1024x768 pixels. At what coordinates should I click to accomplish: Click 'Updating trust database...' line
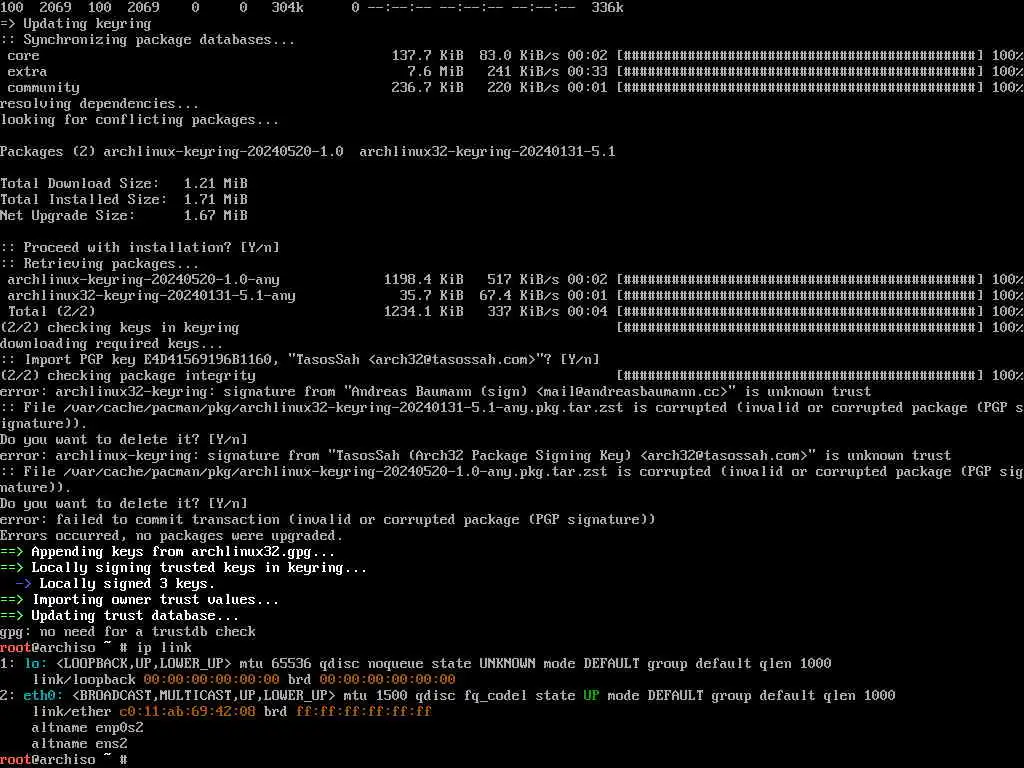tap(120, 616)
